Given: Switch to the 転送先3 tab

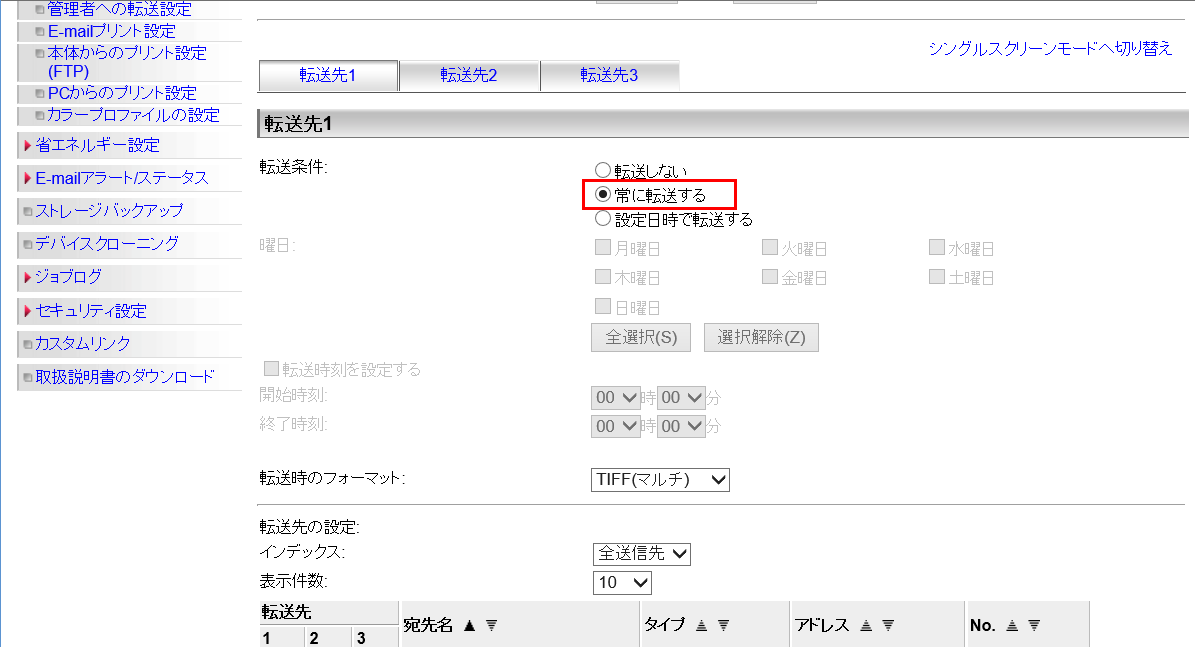Looking at the screenshot, I should click(609, 76).
